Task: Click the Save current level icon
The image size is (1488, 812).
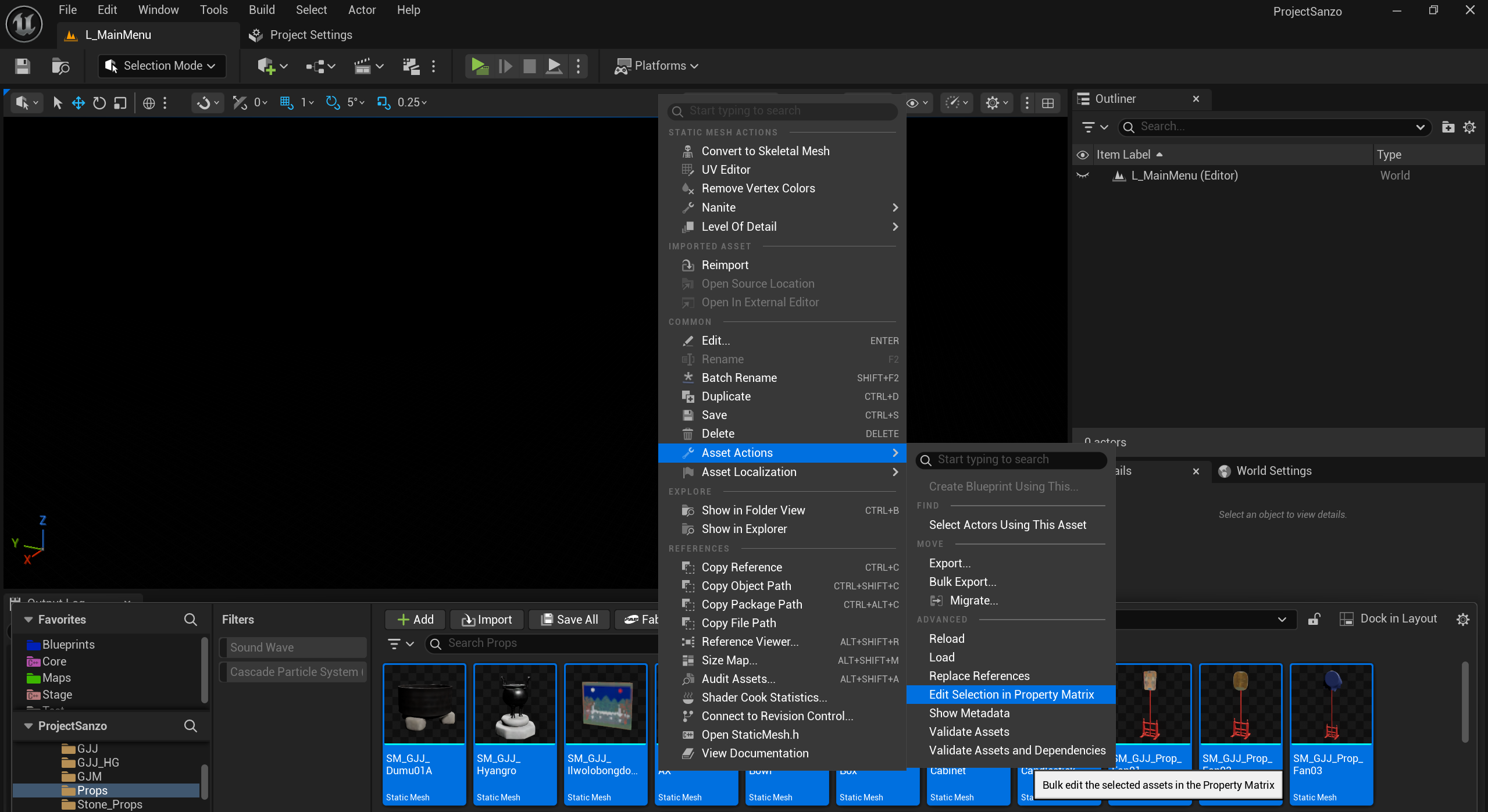Action: (x=22, y=66)
